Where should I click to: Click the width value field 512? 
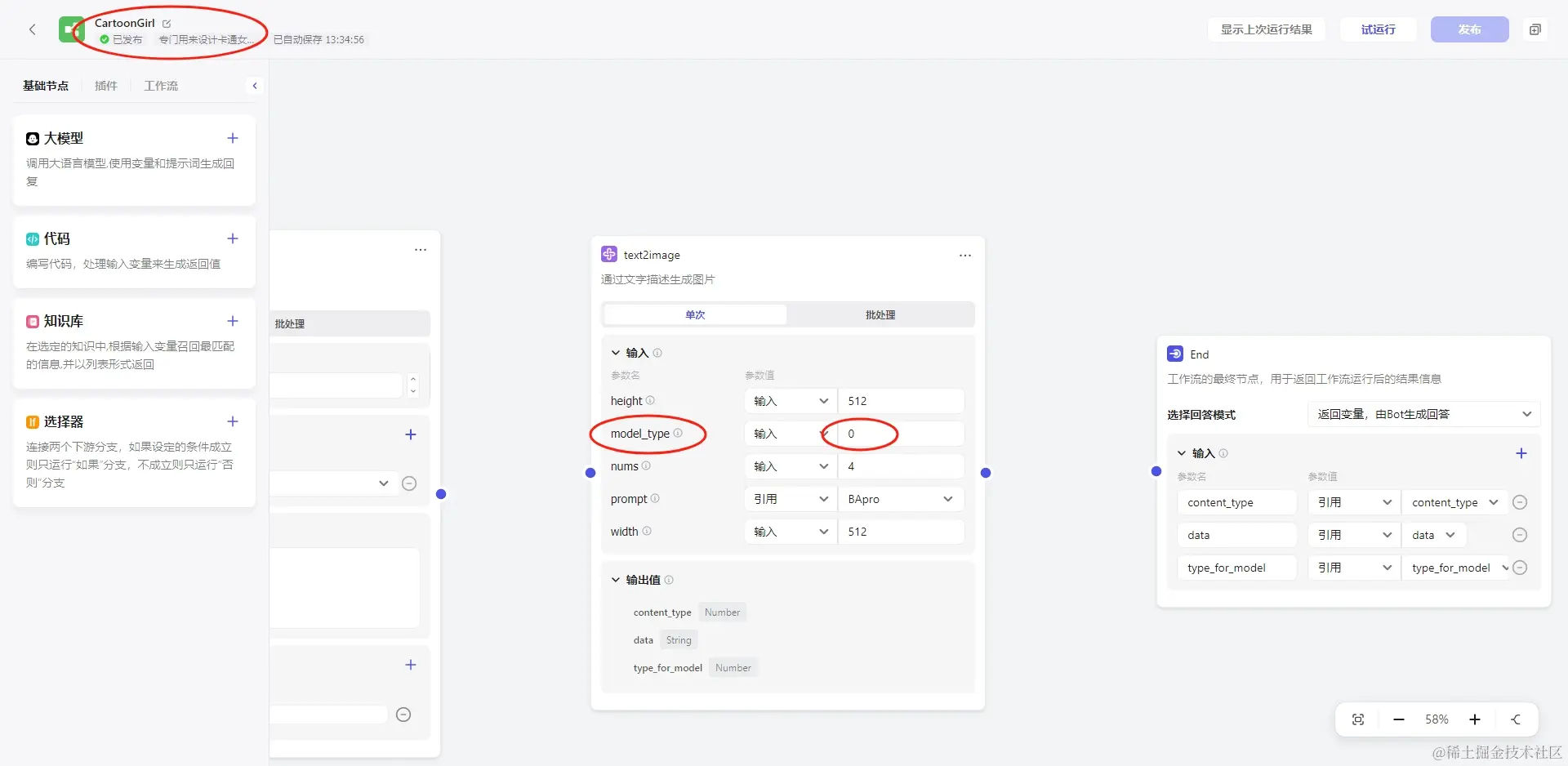point(901,532)
